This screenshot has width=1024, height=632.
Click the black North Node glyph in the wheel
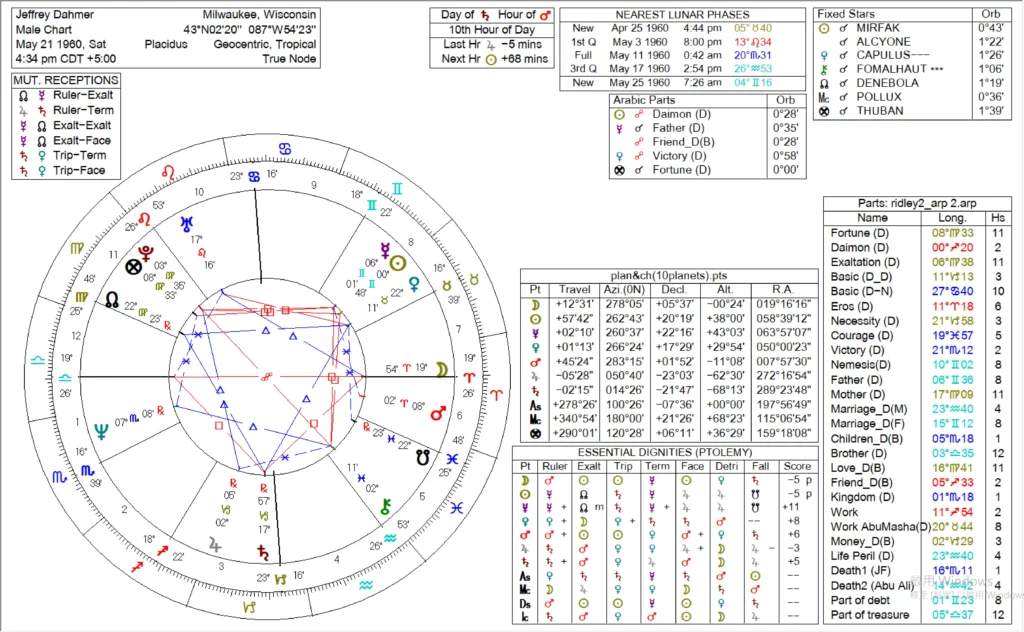click(x=111, y=299)
